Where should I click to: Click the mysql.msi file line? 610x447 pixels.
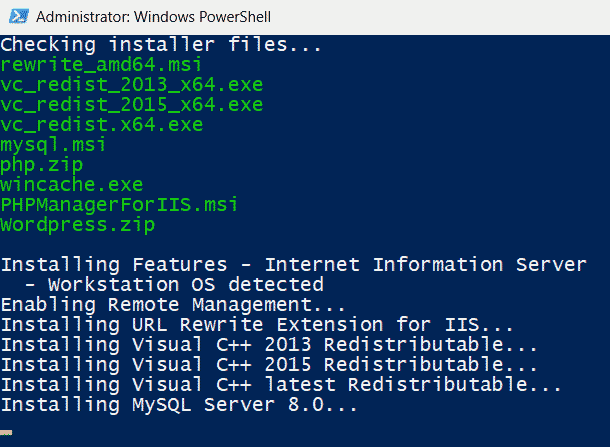[53, 145]
